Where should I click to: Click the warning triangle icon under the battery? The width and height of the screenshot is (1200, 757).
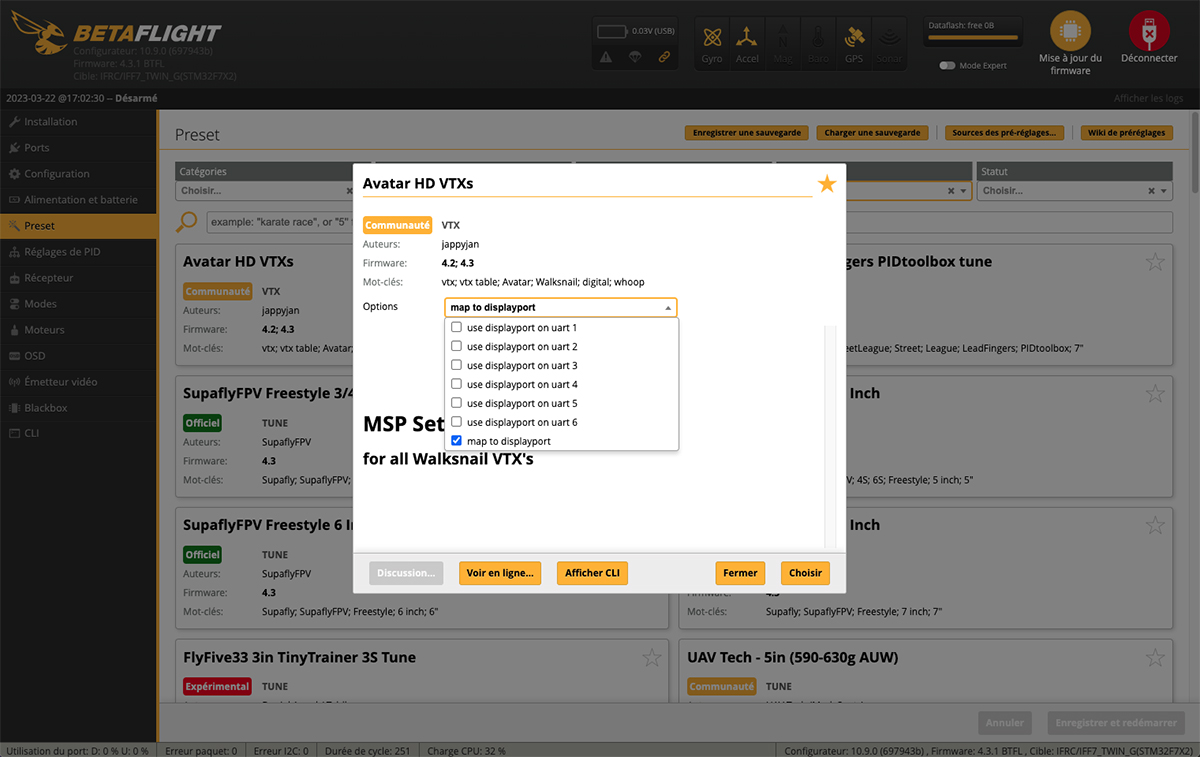[x=607, y=57]
